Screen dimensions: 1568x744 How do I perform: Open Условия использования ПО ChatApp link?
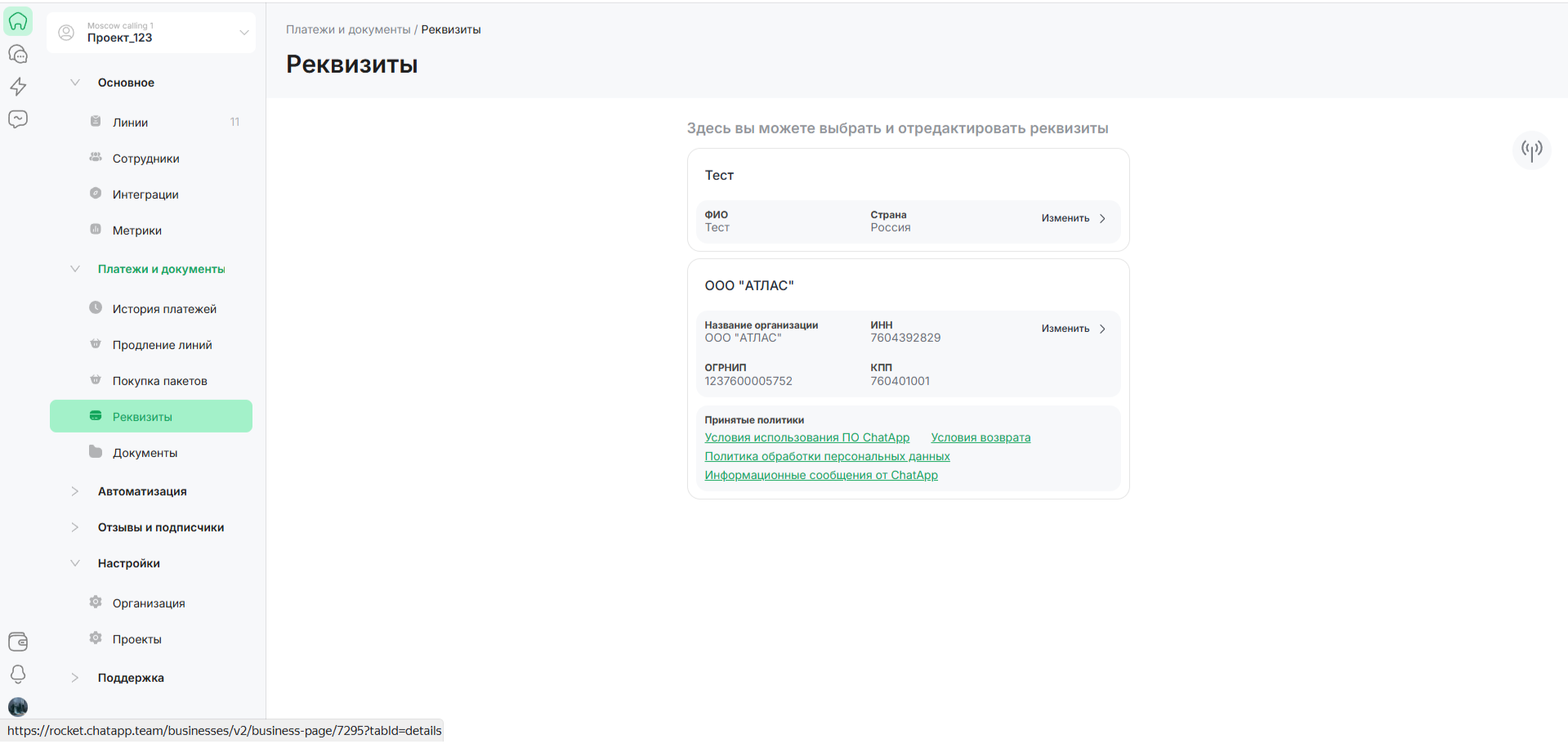tap(806, 437)
